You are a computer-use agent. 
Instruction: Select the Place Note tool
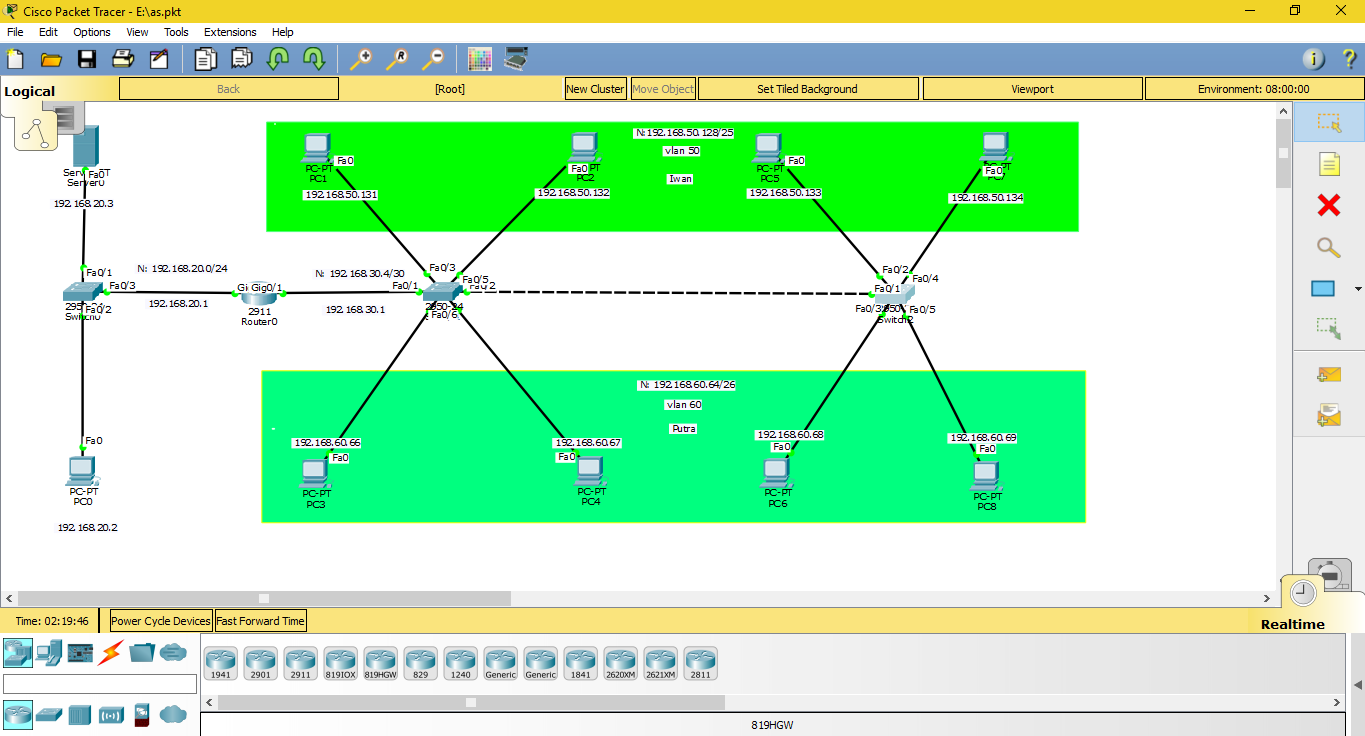1328,164
